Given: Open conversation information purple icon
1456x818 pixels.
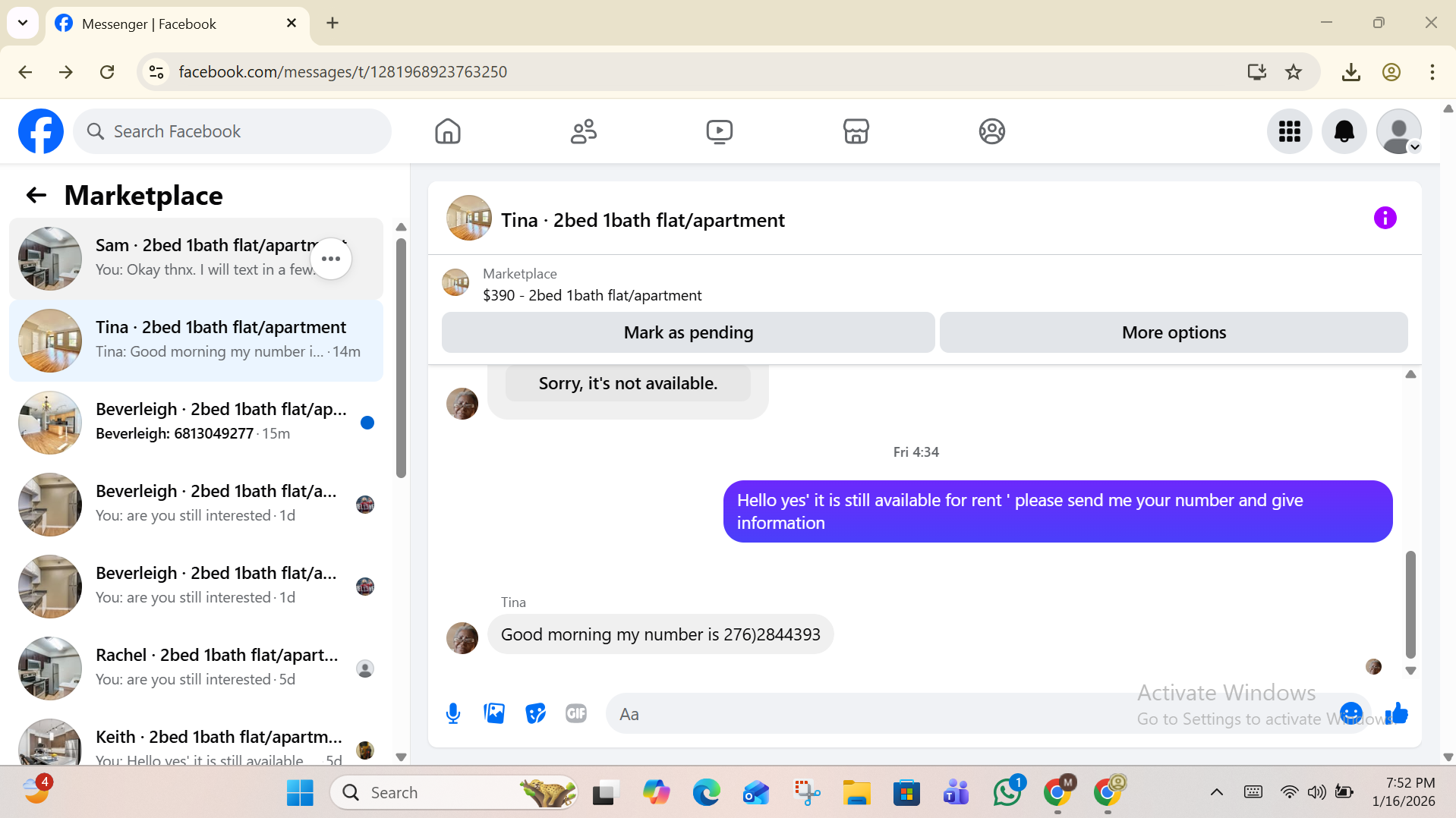Looking at the screenshot, I should (x=1385, y=219).
